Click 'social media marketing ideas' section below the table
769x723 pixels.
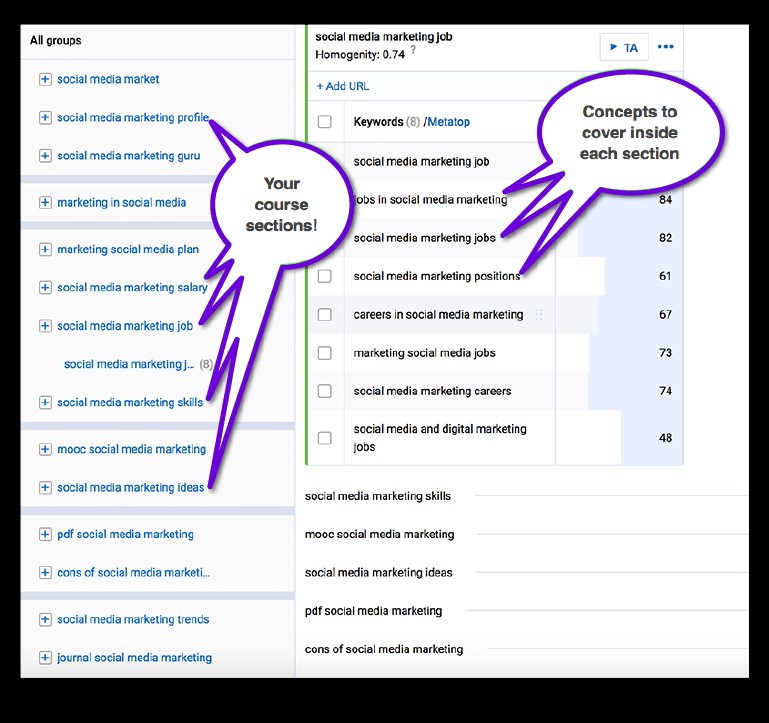pos(378,572)
